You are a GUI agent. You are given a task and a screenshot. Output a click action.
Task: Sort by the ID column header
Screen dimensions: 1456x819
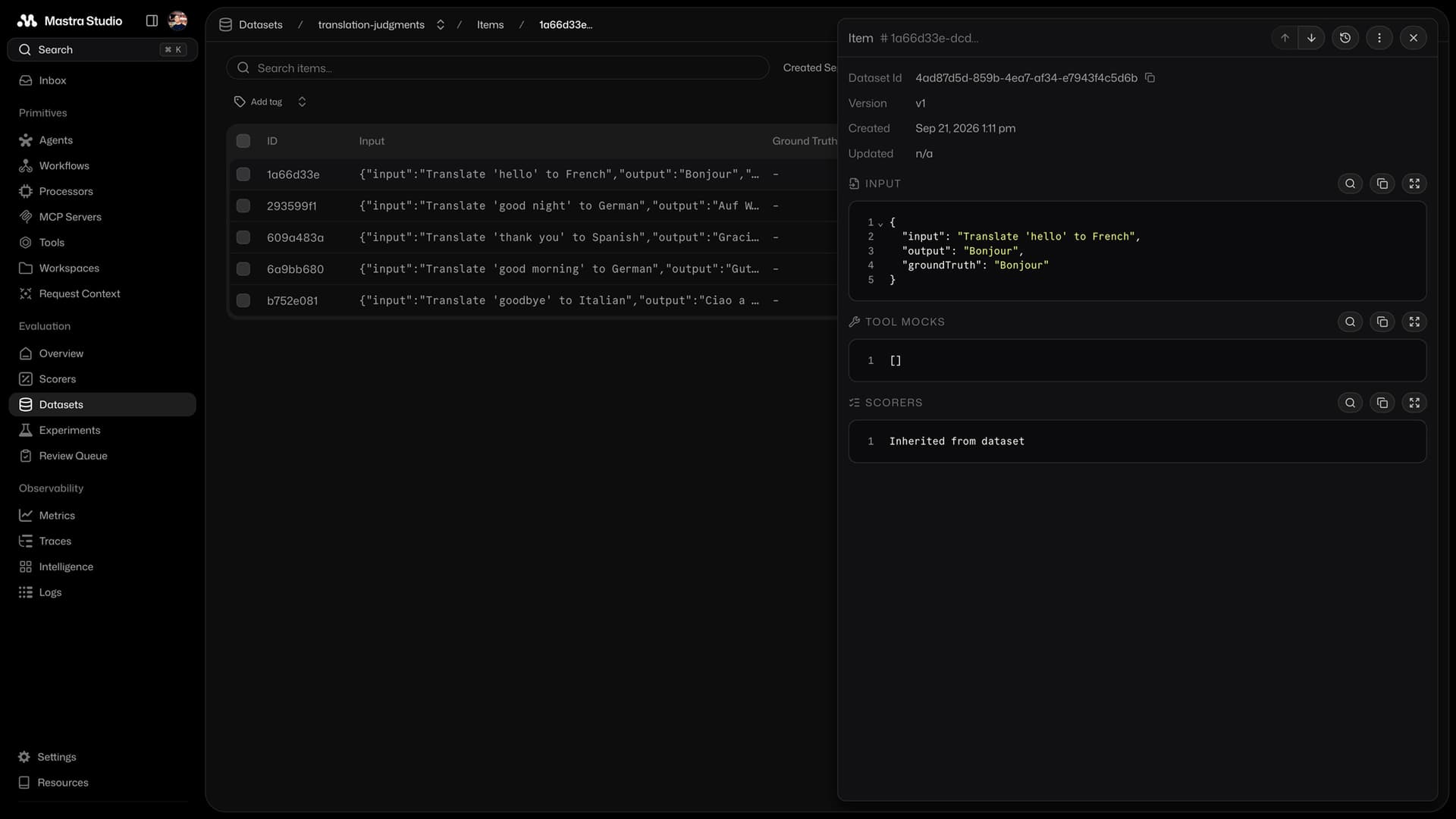[x=272, y=141]
